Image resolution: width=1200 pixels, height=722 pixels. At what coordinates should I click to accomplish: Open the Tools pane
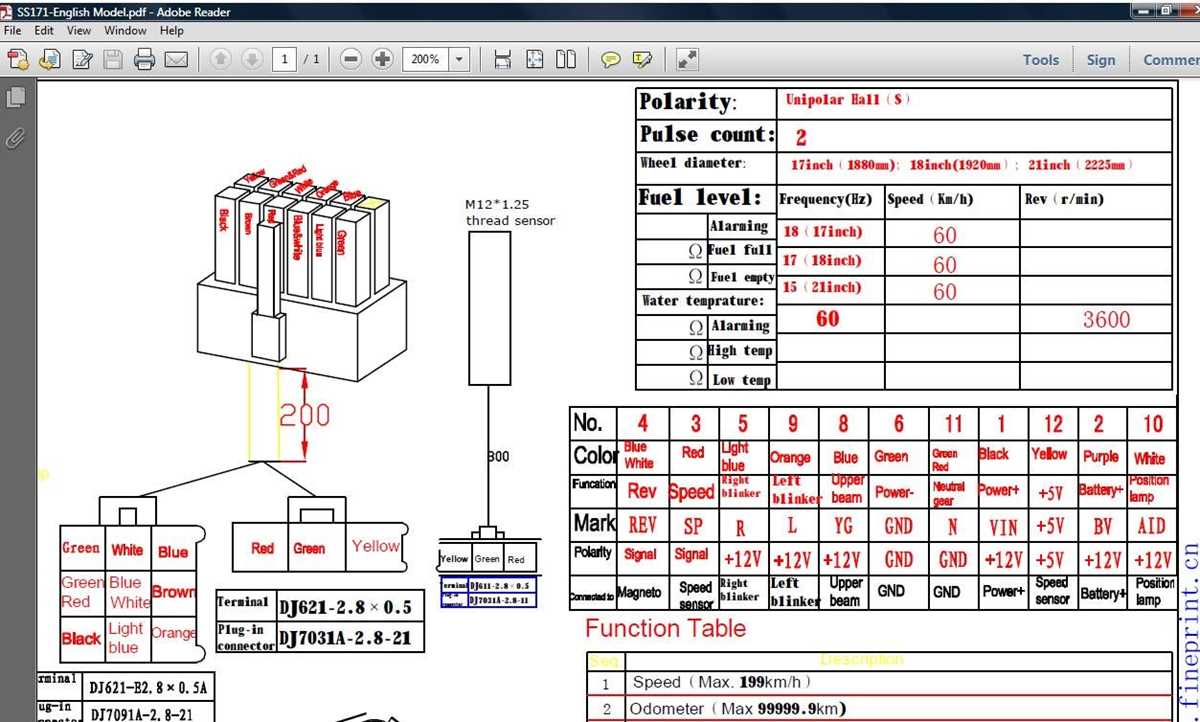[1040, 60]
